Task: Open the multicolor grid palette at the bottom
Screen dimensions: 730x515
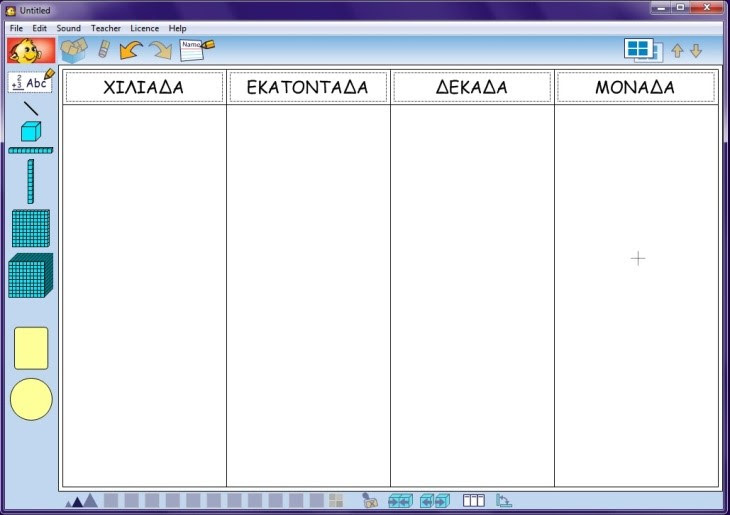Action: pyautogui.click(x=336, y=501)
